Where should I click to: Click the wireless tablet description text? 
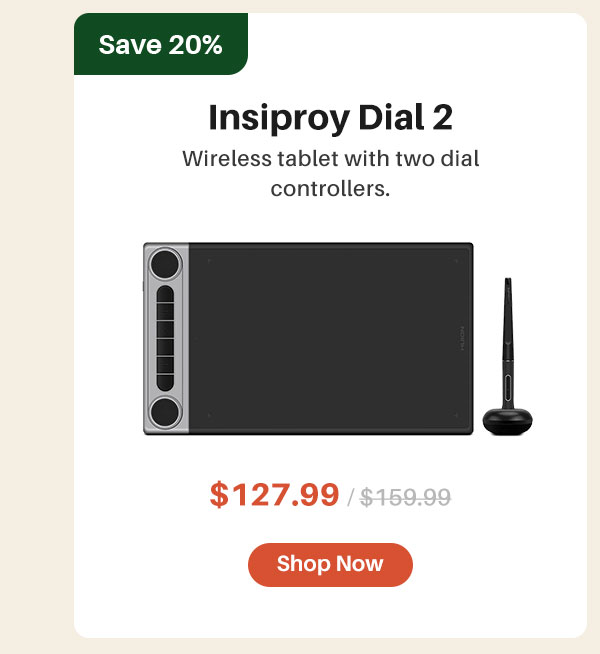coord(330,174)
